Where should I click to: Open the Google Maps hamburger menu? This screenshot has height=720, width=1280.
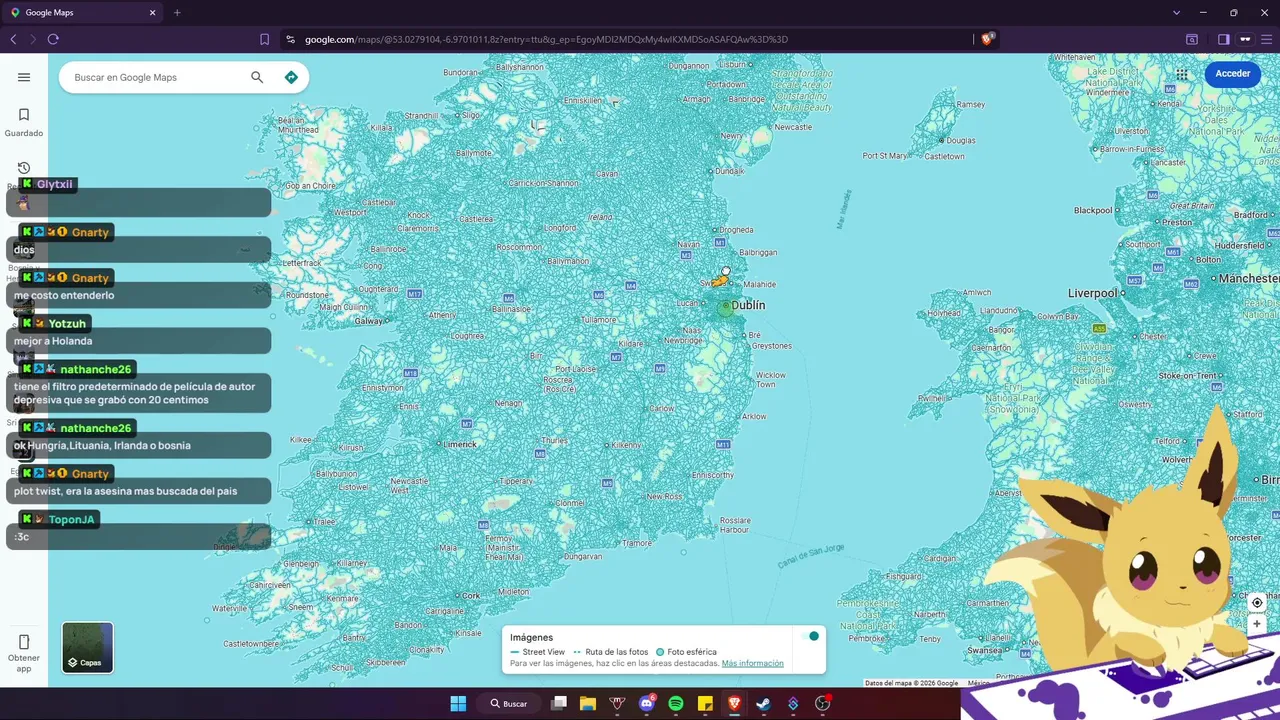coord(24,77)
